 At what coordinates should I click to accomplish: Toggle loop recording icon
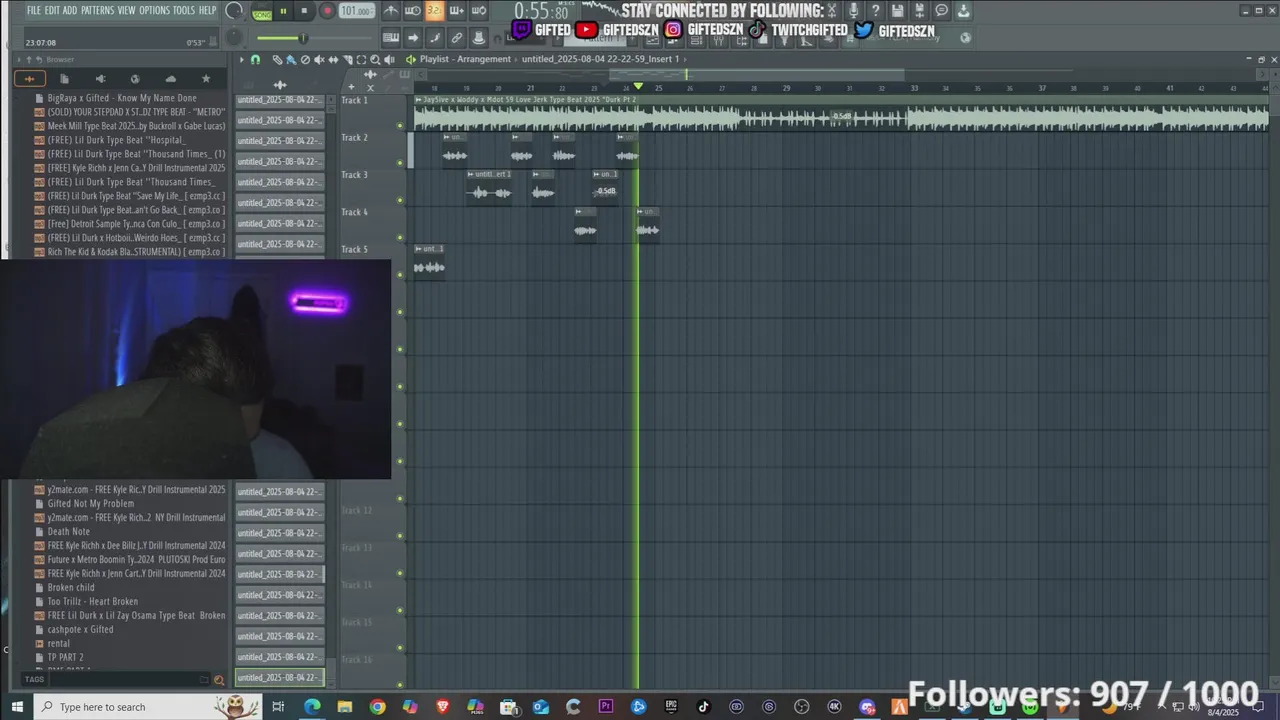click(478, 11)
